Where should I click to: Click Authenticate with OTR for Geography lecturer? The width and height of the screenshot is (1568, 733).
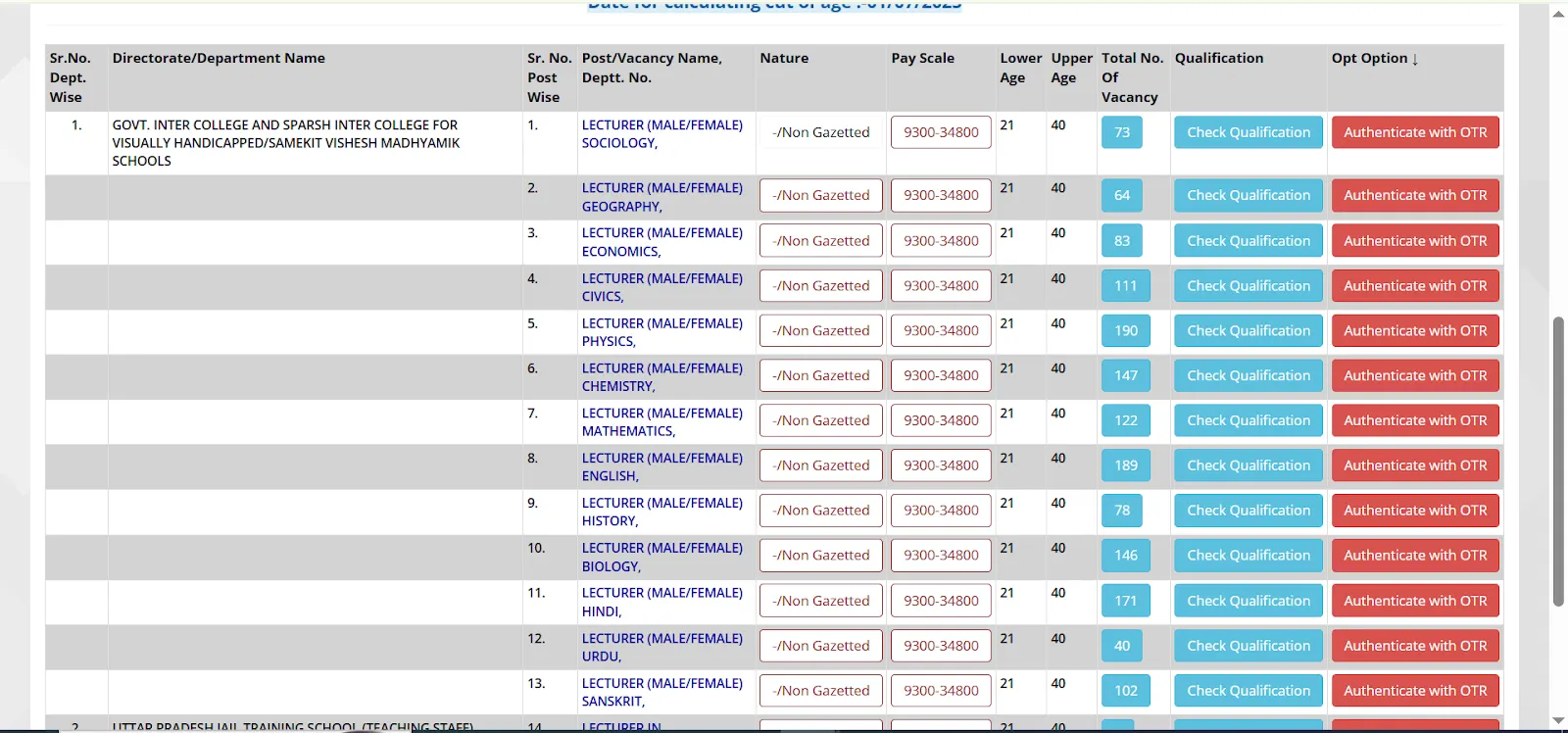[1414, 195]
